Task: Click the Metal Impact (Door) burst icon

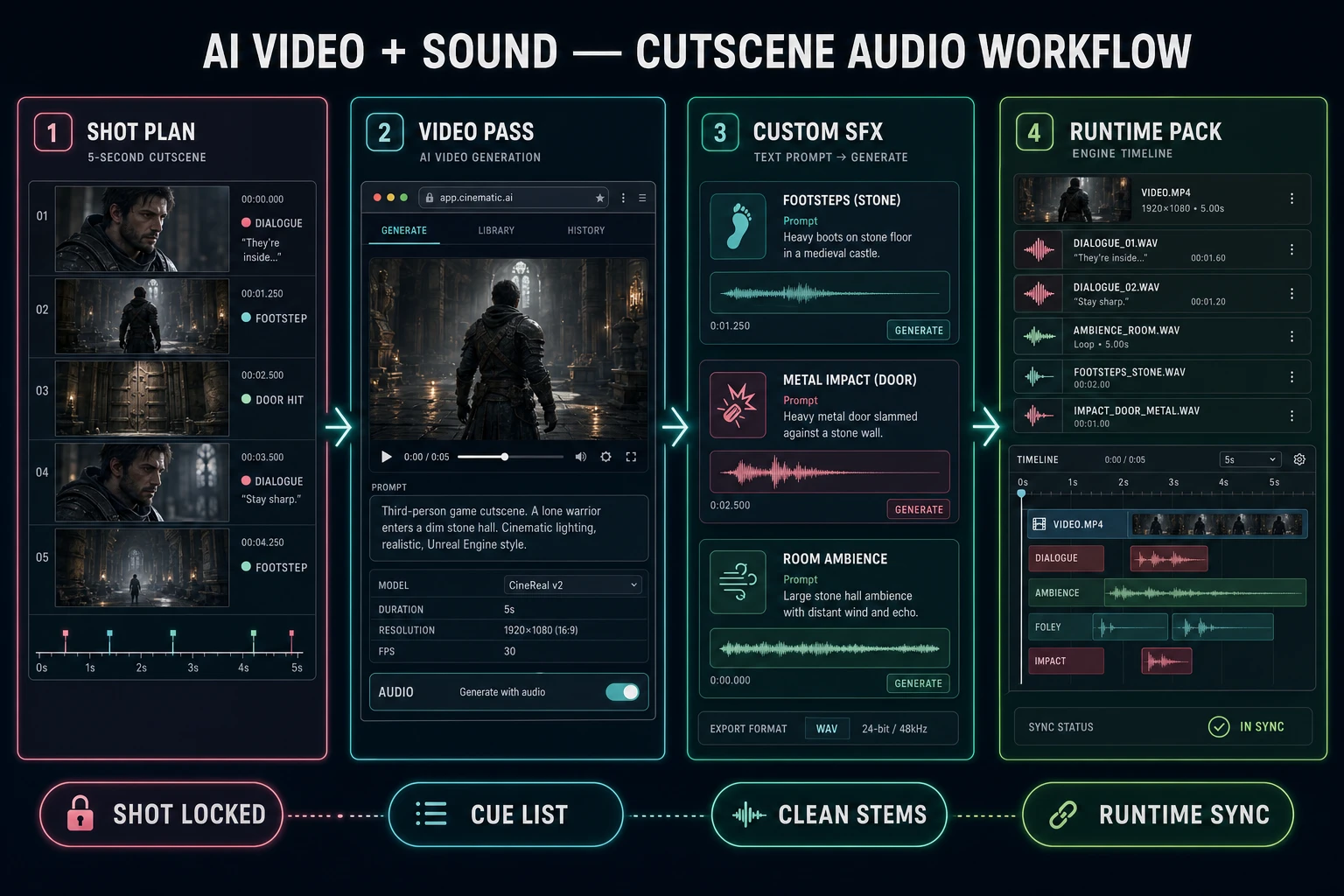Action: [x=738, y=405]
